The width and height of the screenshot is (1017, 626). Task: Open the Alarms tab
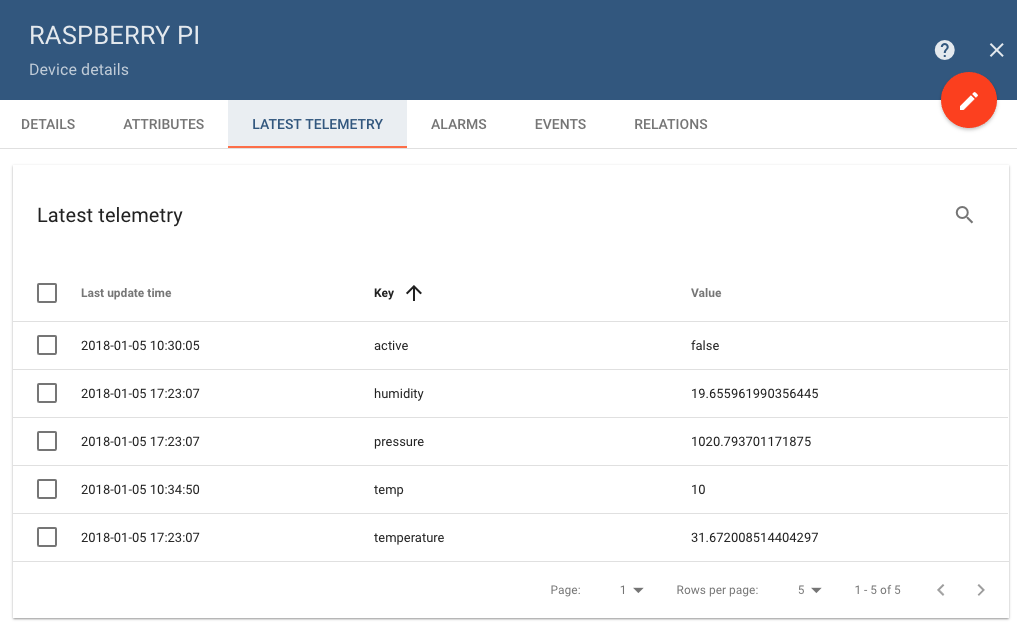coord(458,124)
